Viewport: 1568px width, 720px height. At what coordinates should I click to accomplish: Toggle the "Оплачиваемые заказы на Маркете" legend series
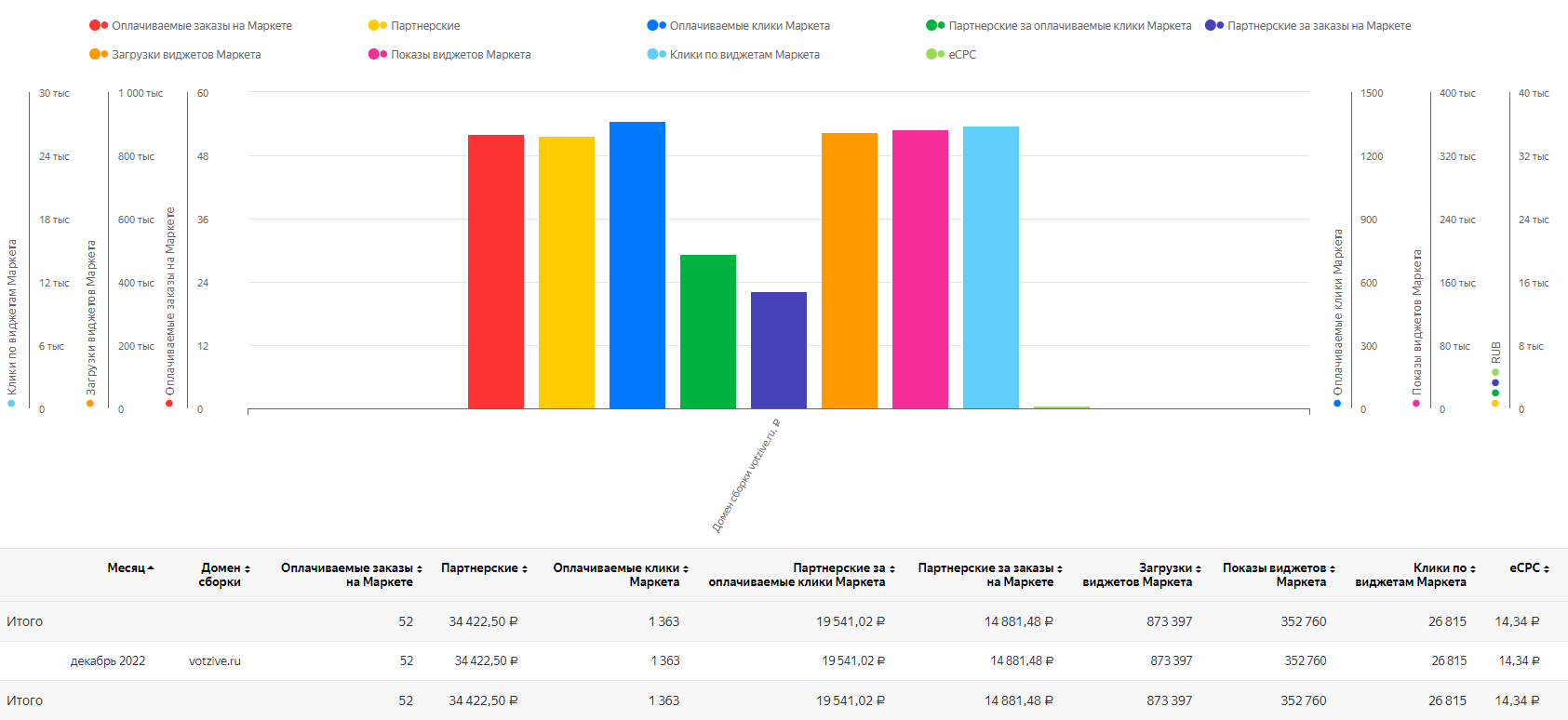[x=201, y=26]
